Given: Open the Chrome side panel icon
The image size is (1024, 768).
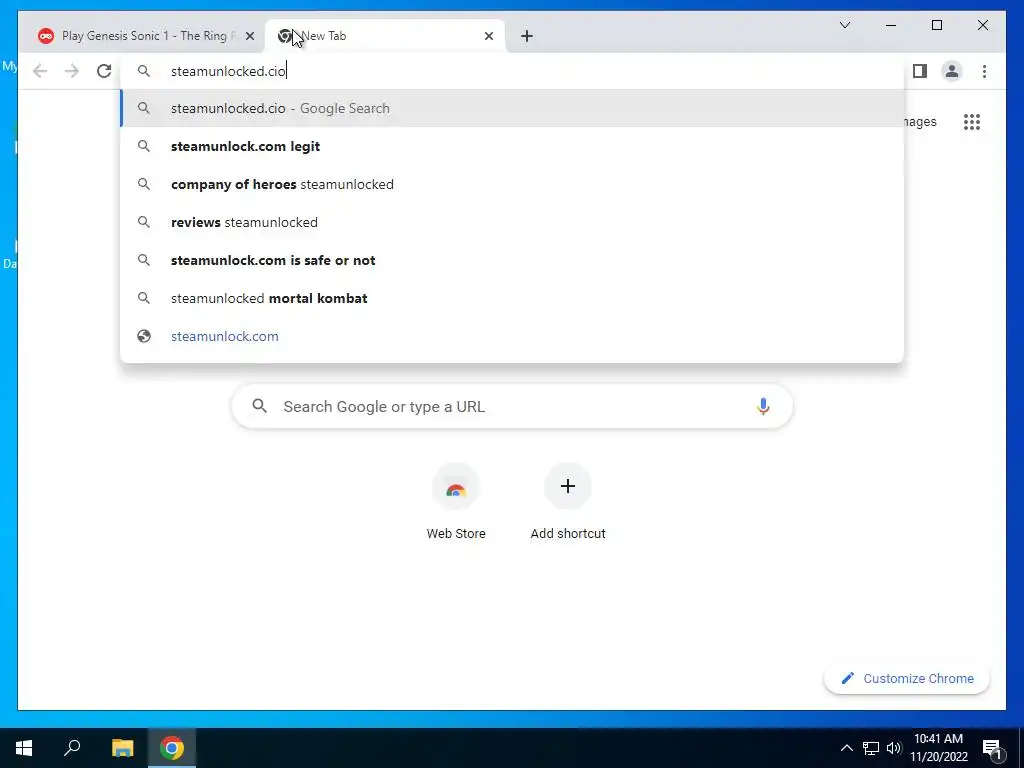Looking at the screenshot, I should 920,71.
